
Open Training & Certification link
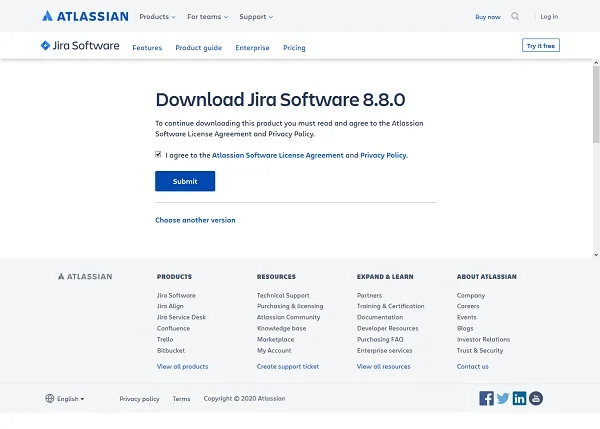pyautogui.click(x=391, y=306)
